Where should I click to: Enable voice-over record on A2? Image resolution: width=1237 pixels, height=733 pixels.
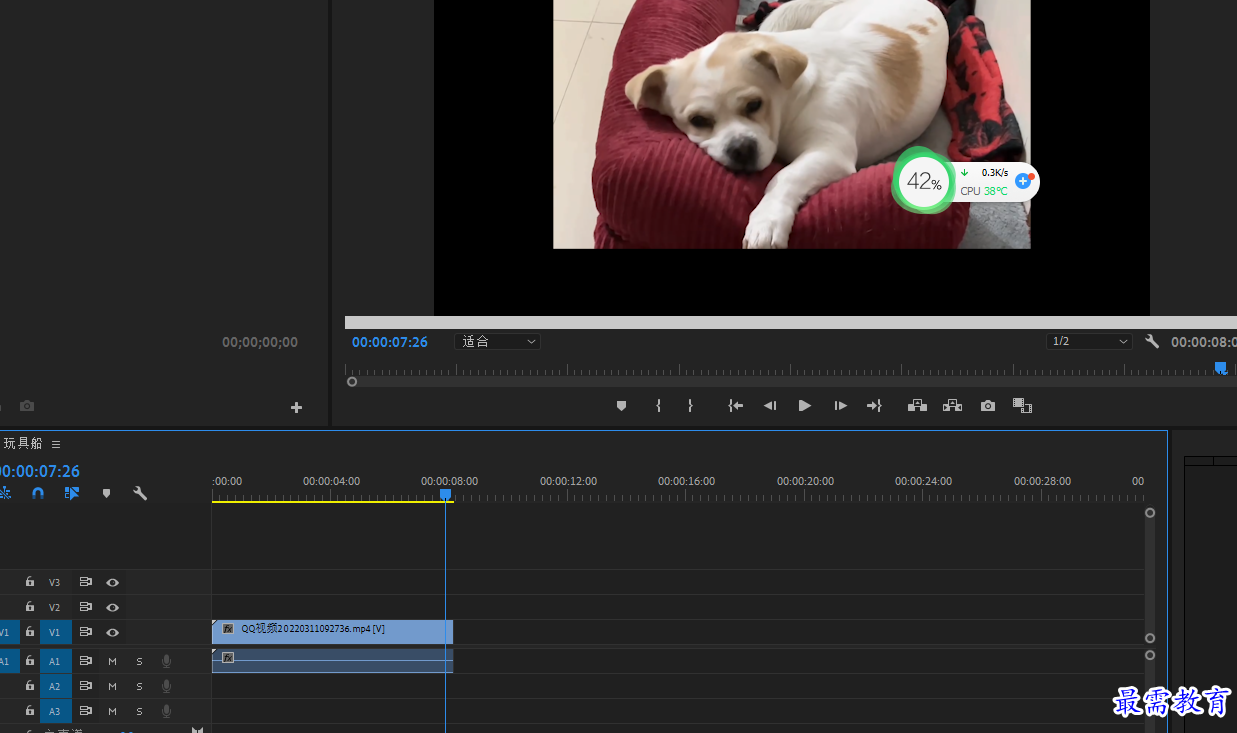pos(167,686)
